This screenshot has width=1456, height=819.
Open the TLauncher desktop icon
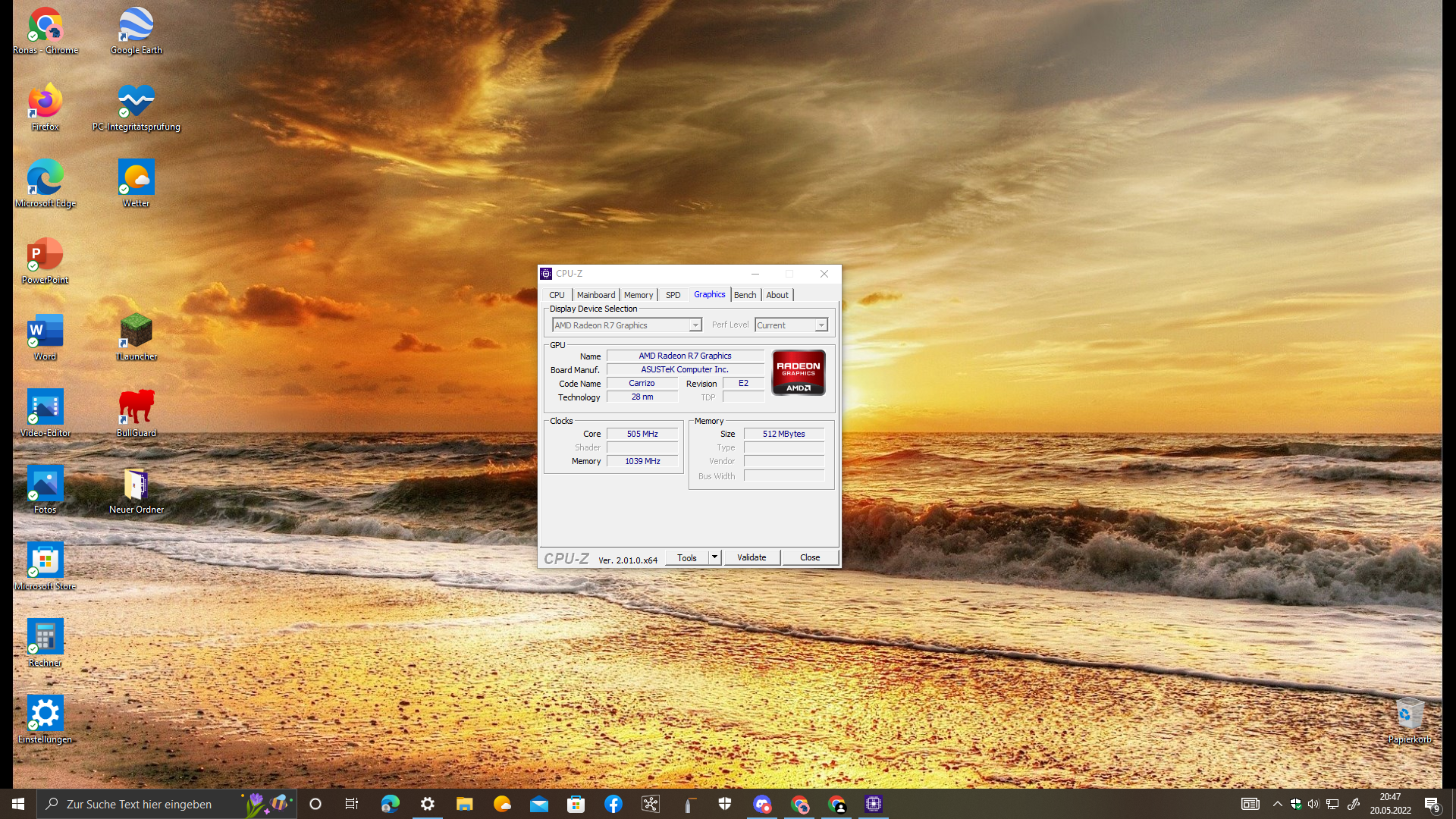click(x=136, y=331)
